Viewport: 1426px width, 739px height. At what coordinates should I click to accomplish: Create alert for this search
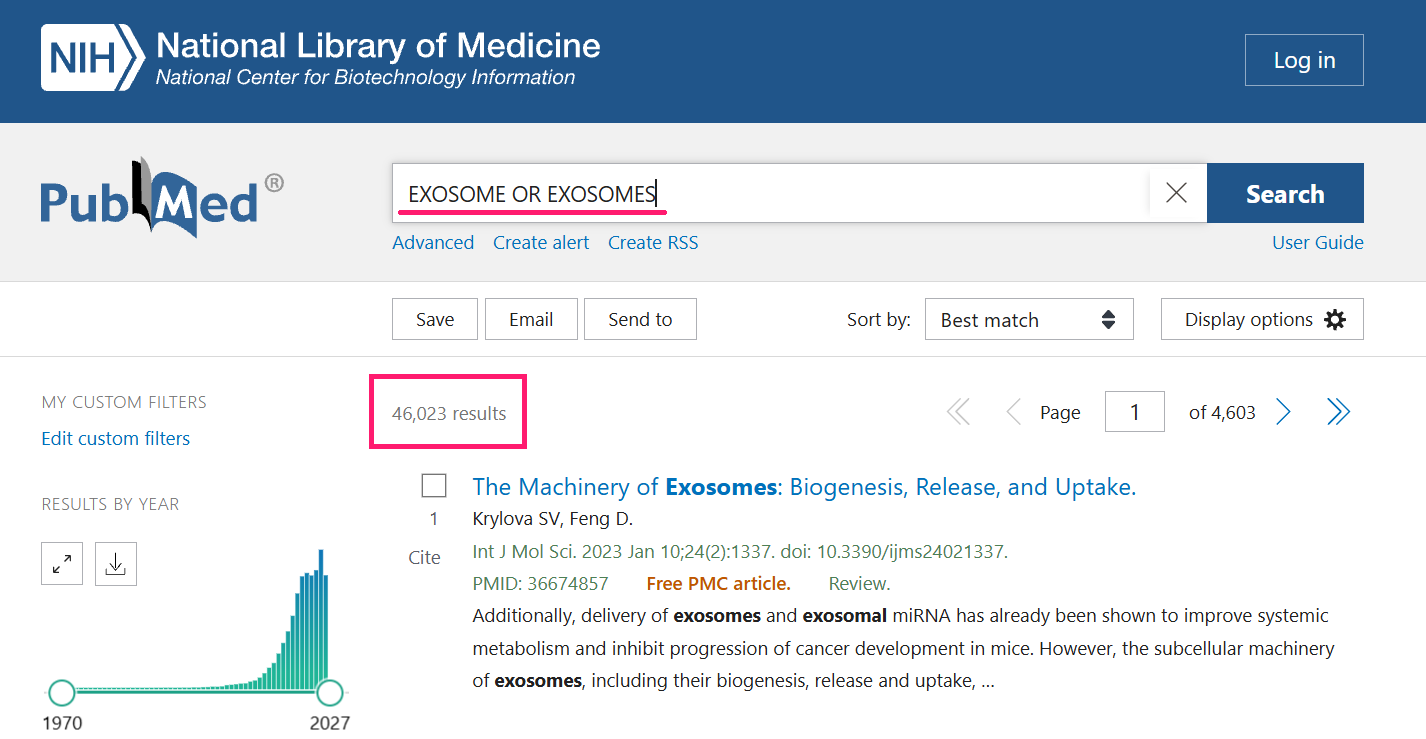(541, 243)
